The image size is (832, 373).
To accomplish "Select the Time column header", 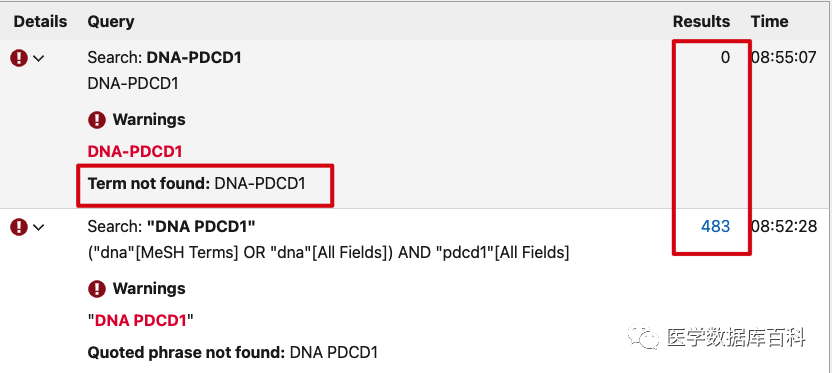I will tap(769, 22).
